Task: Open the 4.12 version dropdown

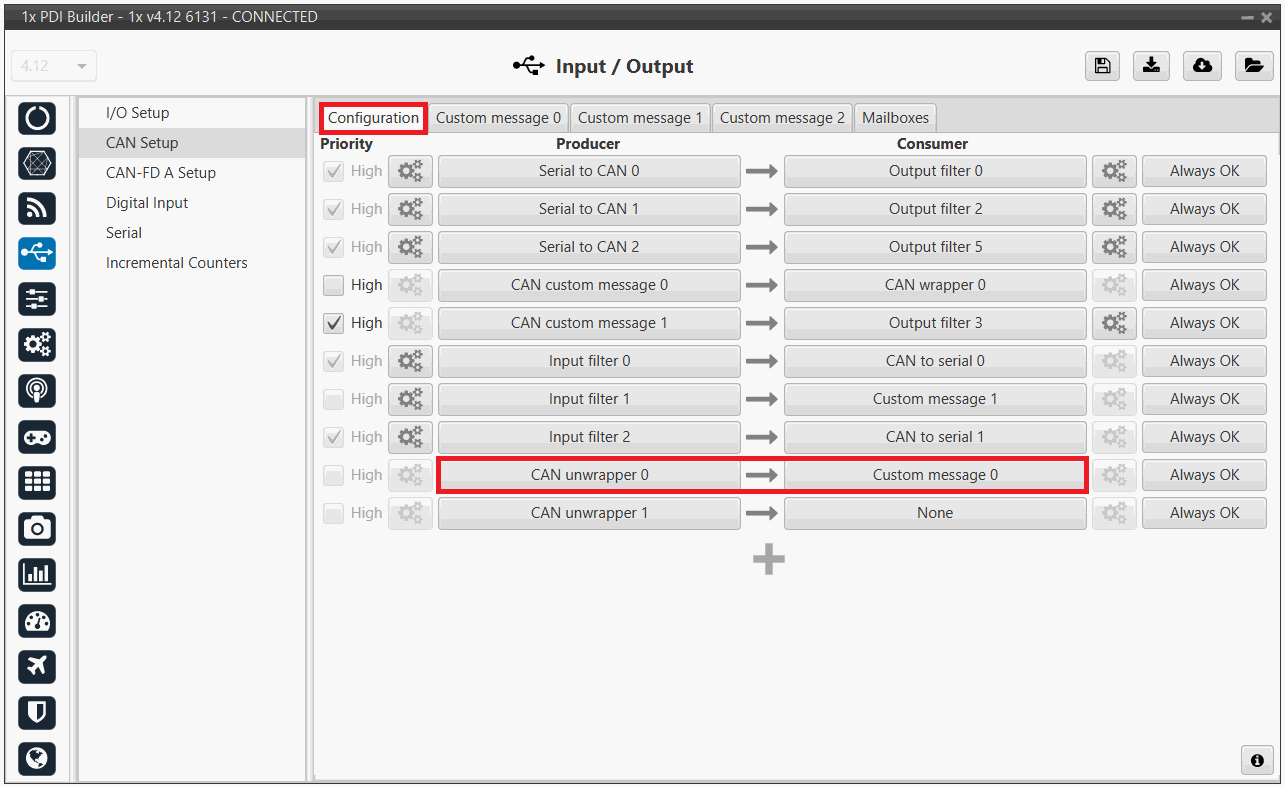Action: pyautogui.click(x=54, y=66)
